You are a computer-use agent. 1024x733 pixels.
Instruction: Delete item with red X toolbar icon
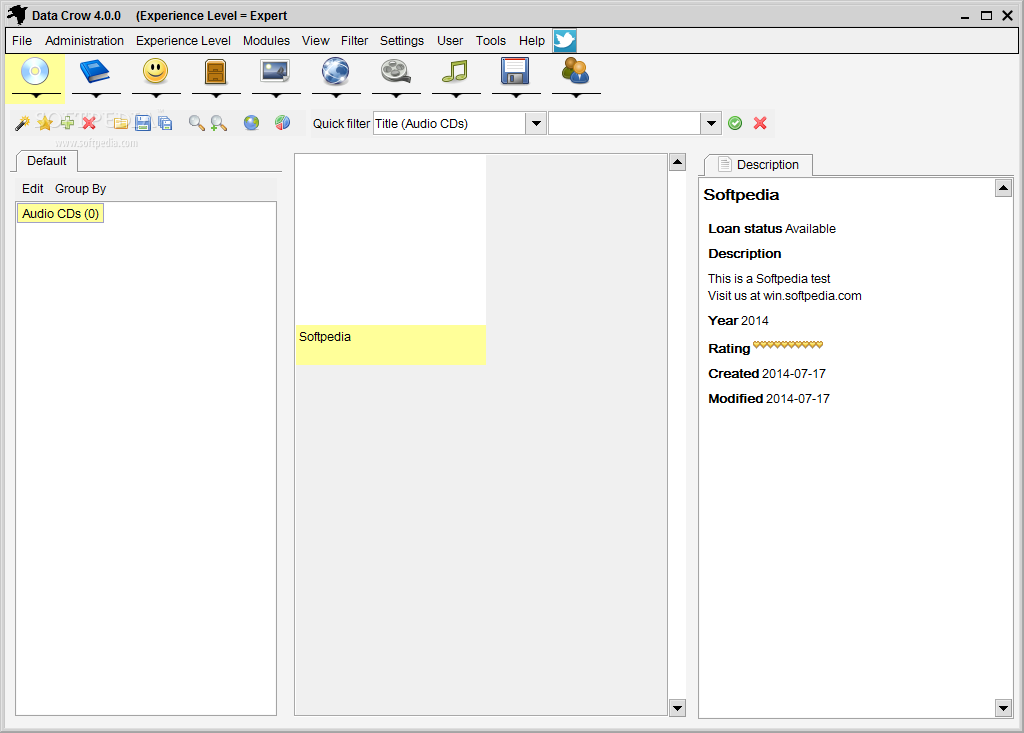coord(89,123)
